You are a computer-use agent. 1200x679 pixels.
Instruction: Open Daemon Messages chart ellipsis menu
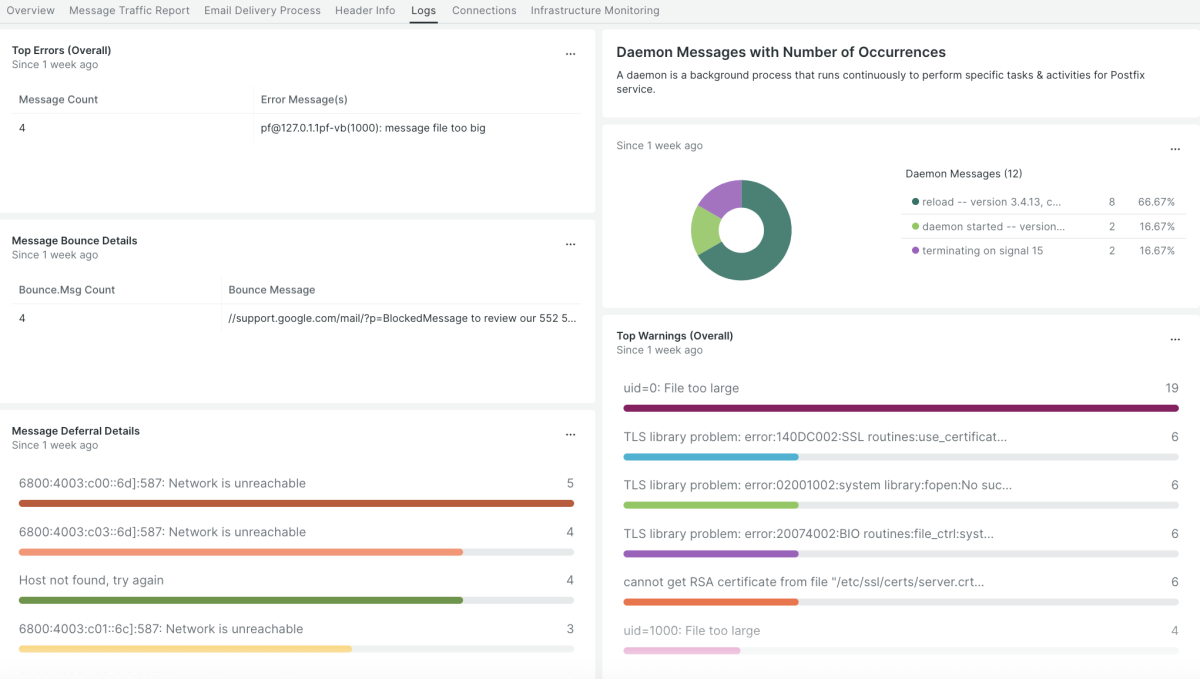coord(1175,149)
